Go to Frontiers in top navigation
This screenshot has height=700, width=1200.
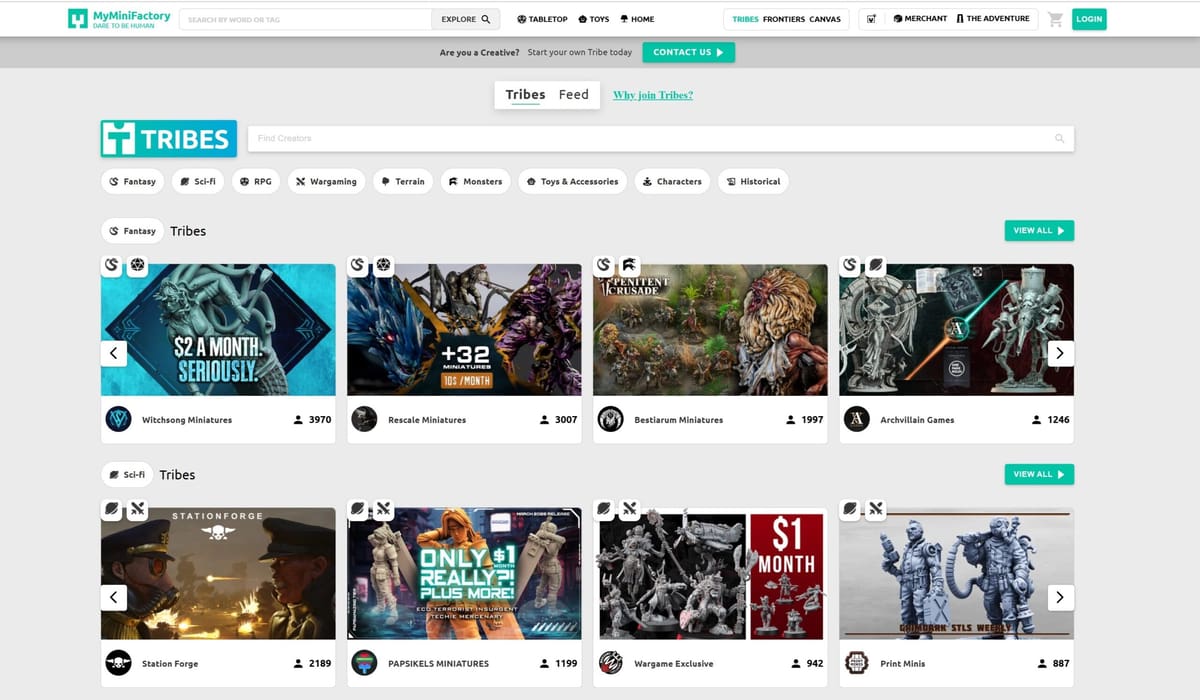click(783, 19)
